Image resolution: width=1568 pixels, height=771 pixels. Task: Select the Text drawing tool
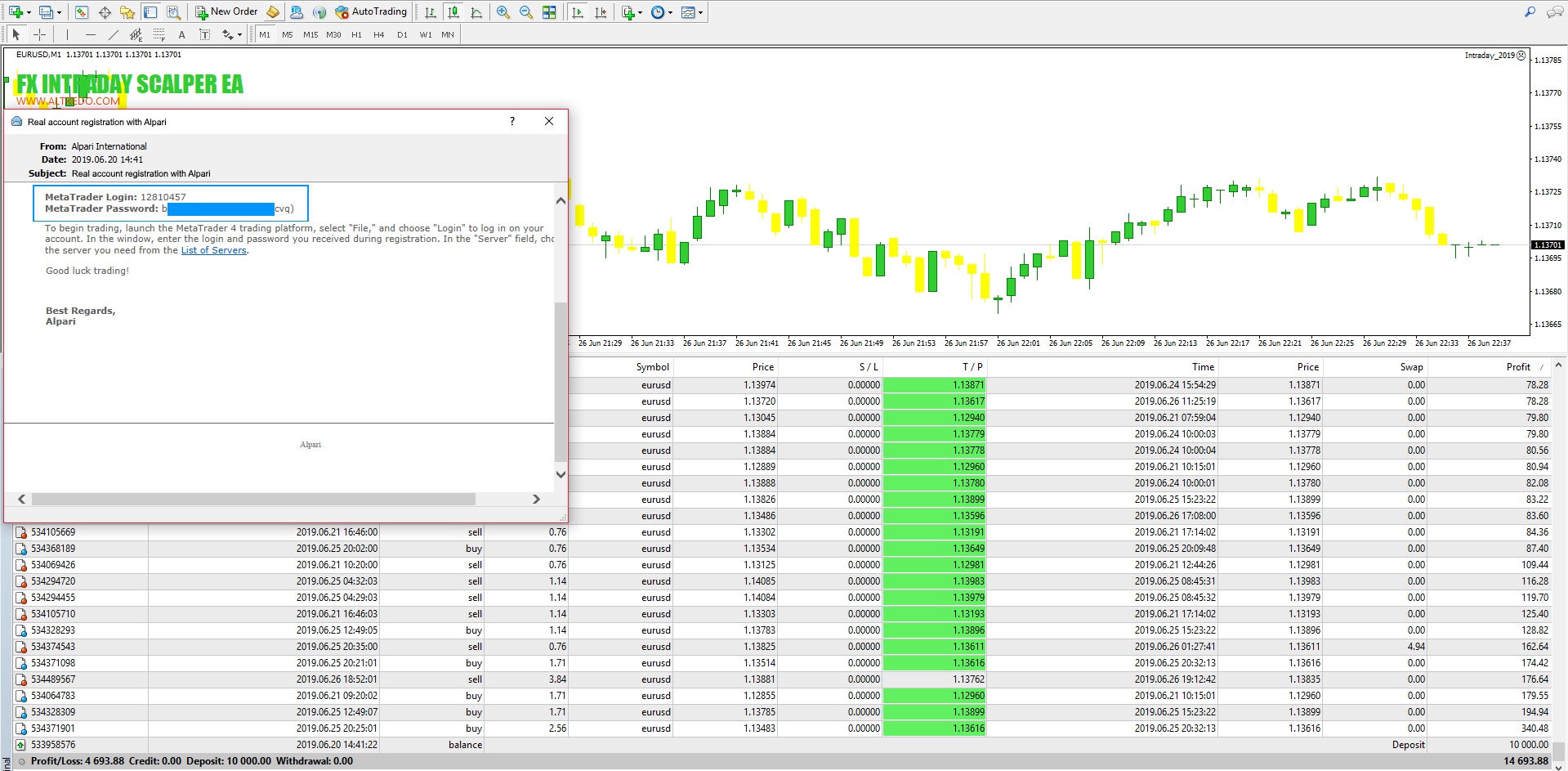coord(181,34)
